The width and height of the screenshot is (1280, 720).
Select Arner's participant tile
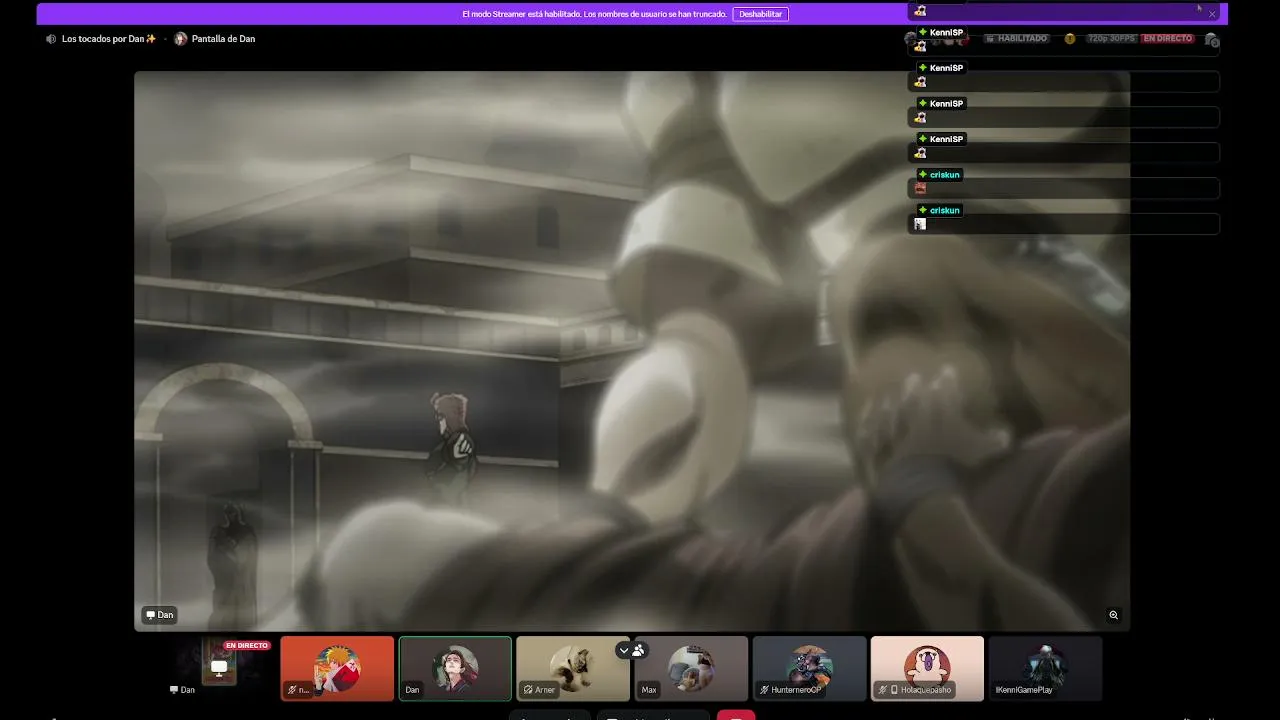tap(573, 668)
